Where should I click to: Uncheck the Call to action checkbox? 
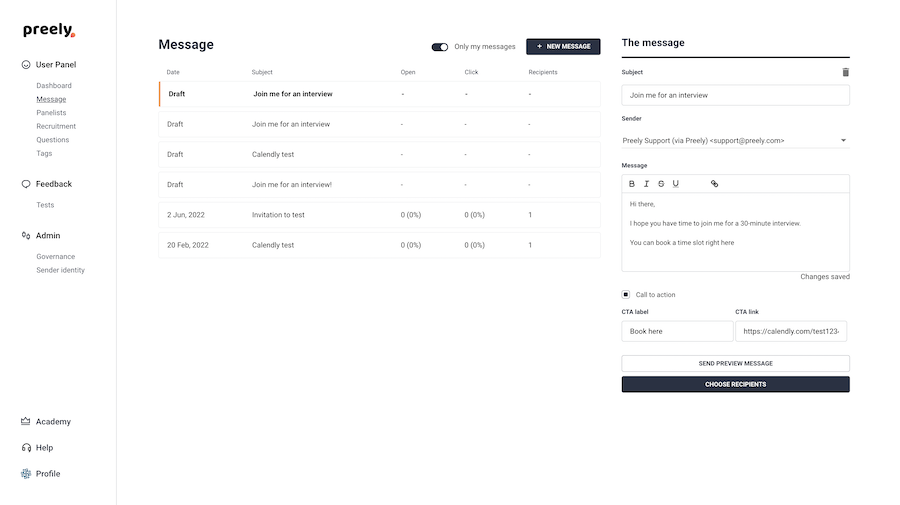(x=626, y=294)
